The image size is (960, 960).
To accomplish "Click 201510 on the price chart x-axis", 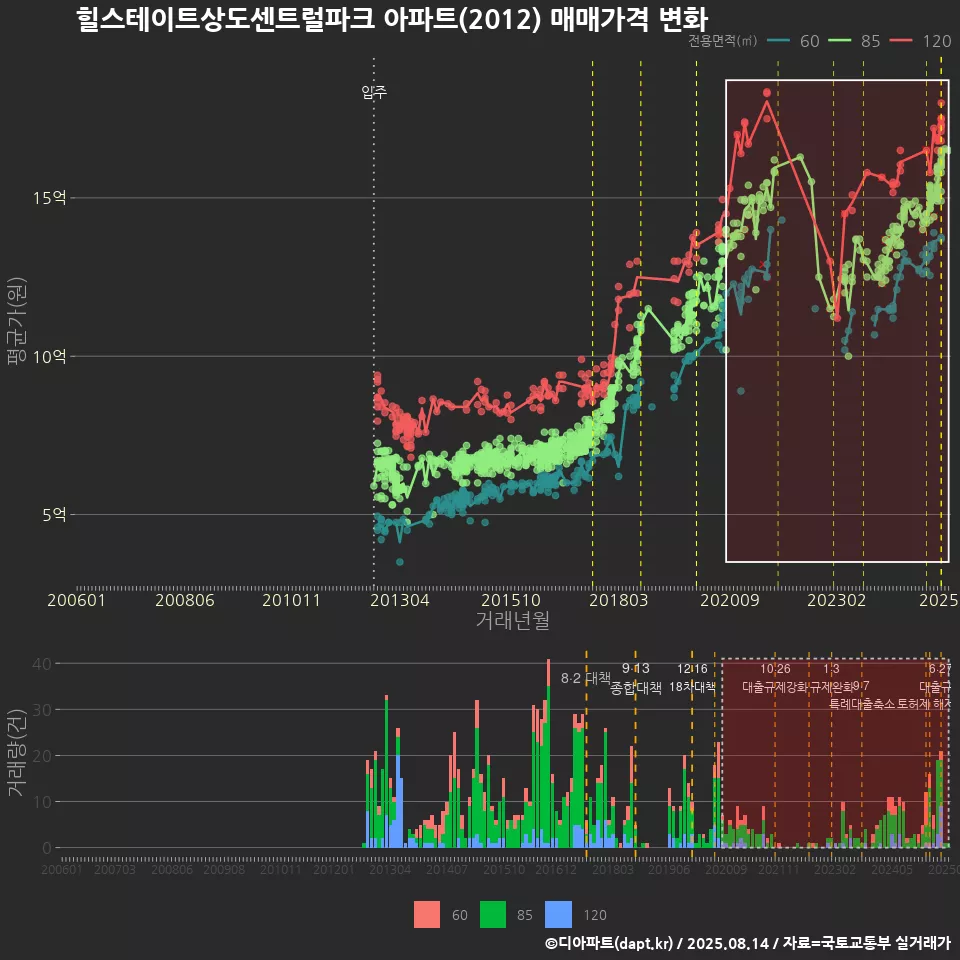I will (511, 600).
